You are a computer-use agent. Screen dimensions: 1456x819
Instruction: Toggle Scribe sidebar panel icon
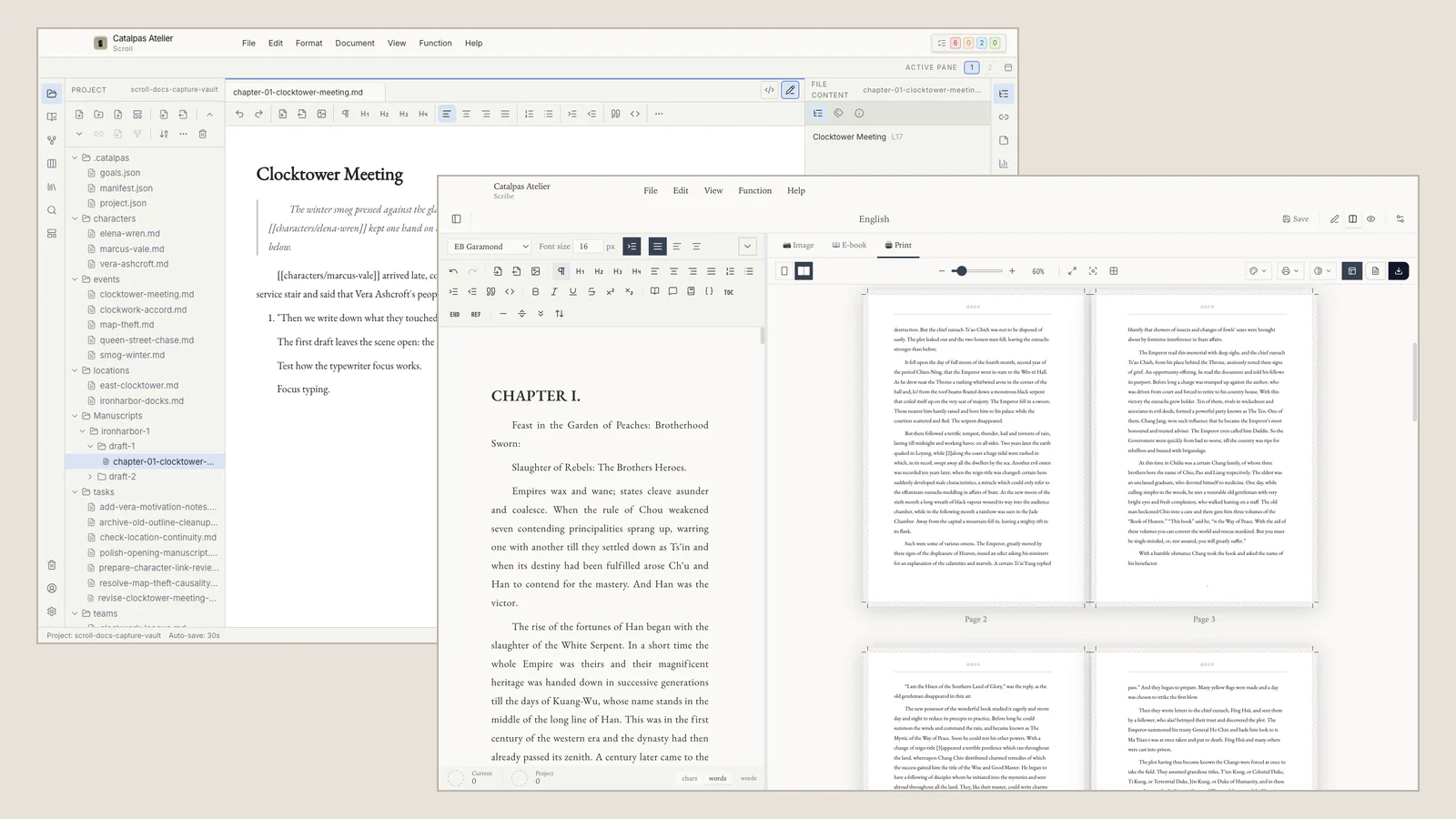[456, 219]
